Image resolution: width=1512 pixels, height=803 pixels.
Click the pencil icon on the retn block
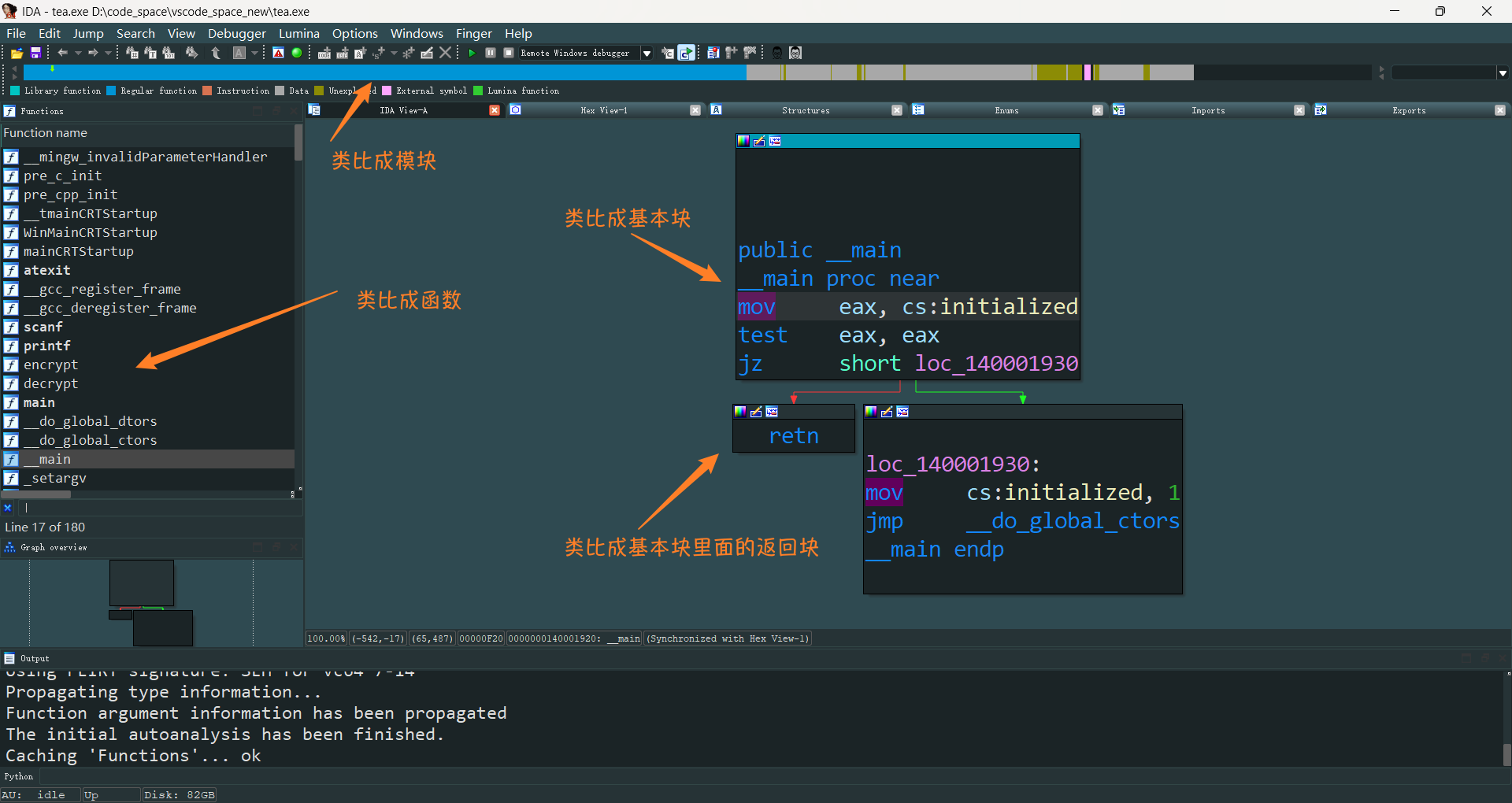756,412
